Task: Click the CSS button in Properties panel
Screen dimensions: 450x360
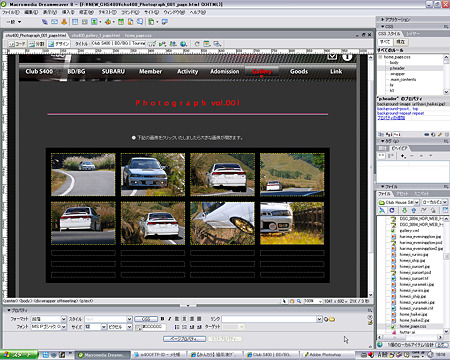Action: 146,319
